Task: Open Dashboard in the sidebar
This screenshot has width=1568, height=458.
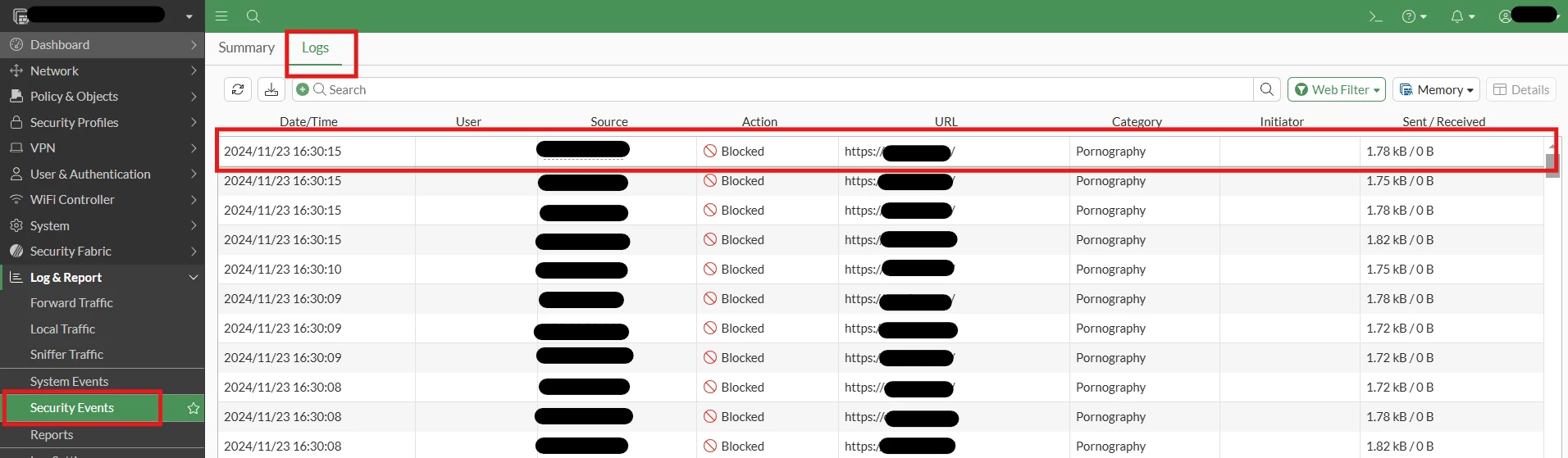Action: pyautogui.click(x=102, y=45)
